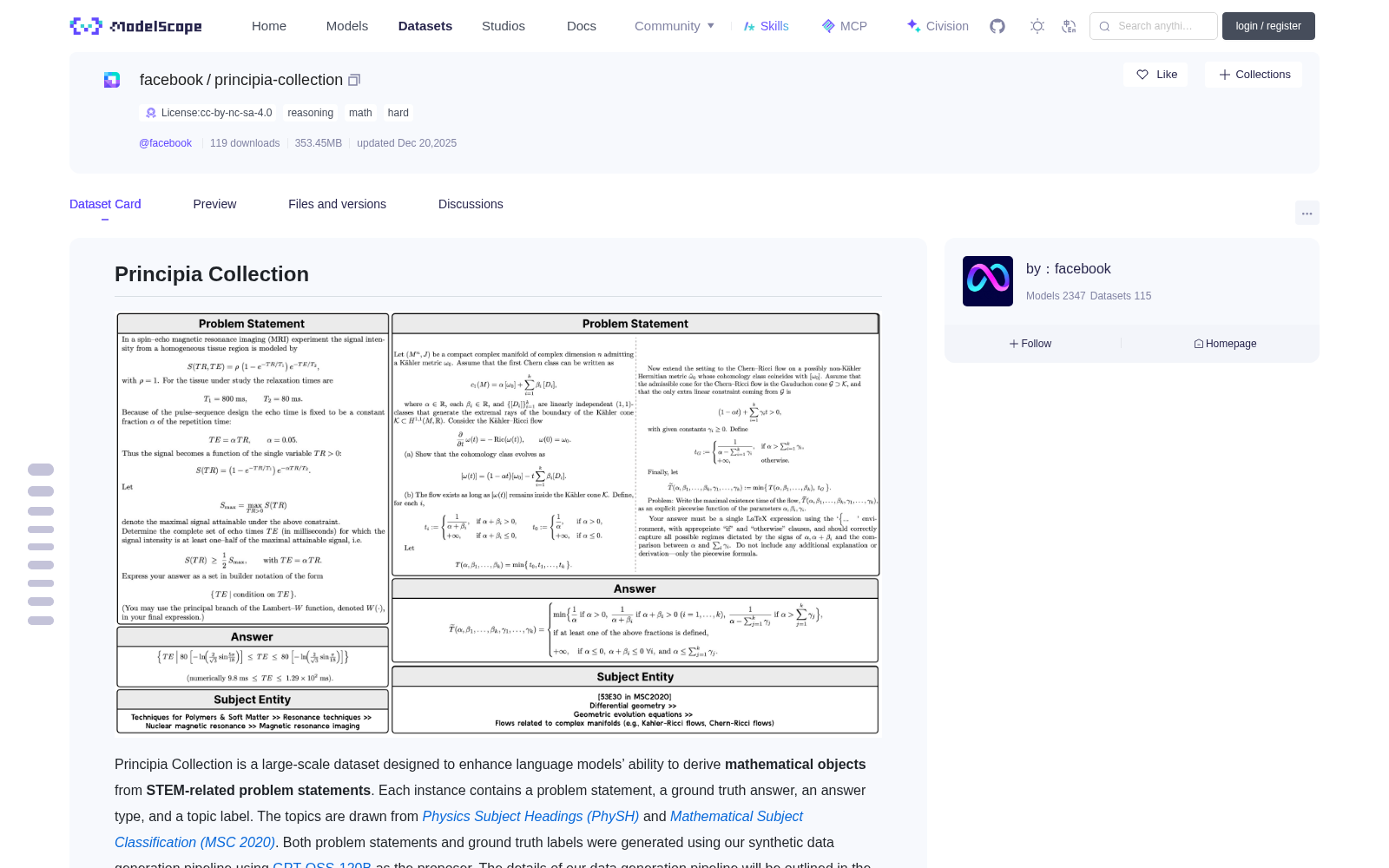Viewport: 1389px width, 868px height.
Task: Copy the dataset name with copy icon
Action: [x=354, y=80]
